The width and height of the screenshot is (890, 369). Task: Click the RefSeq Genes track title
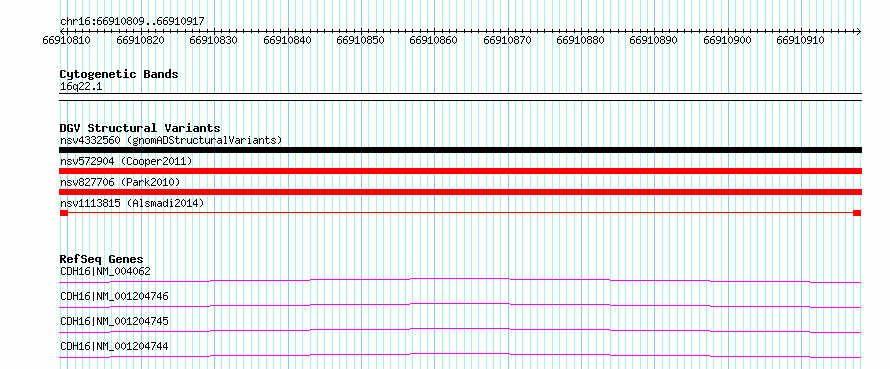(x=101, y=259)
